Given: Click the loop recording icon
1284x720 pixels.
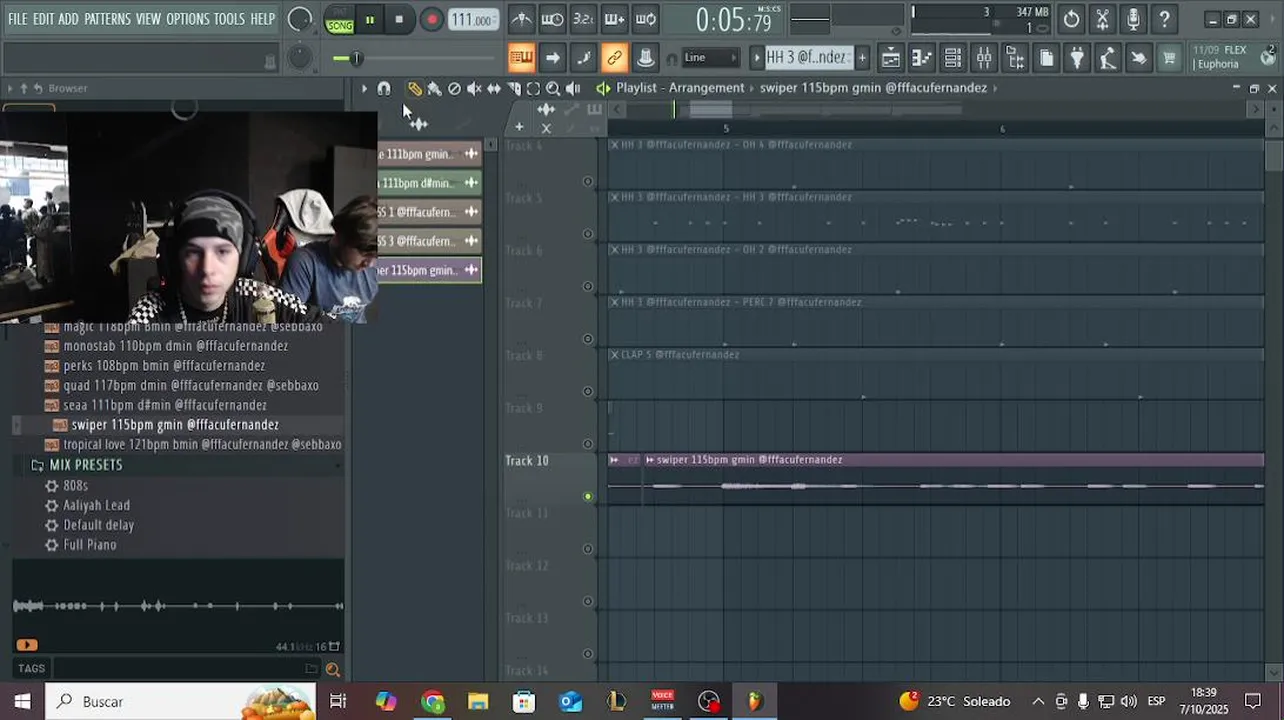Looking at the screenshot, I should [x=646, y=19].
